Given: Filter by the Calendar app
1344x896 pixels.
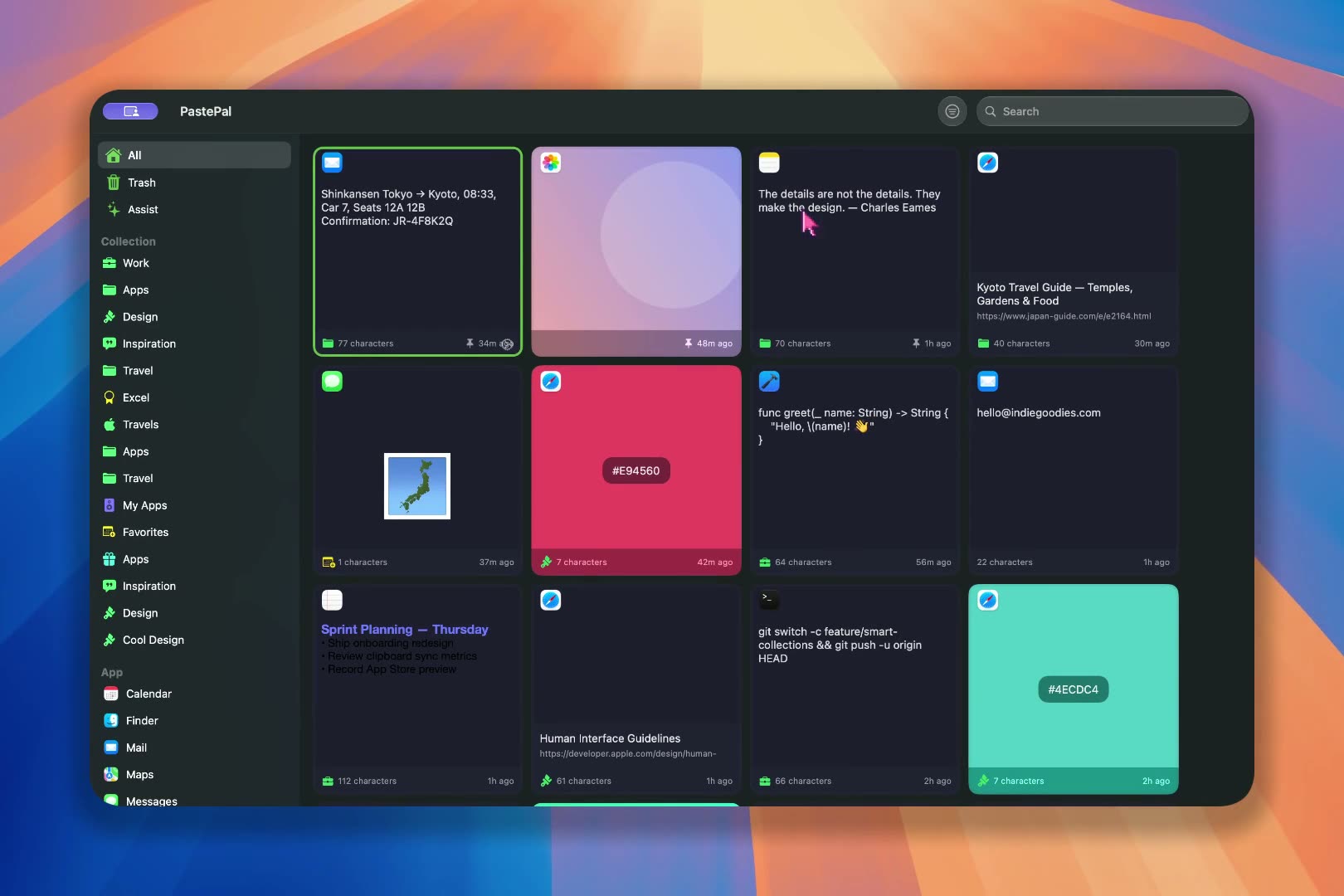Looking at the screenshot, I should pos(194,694).
